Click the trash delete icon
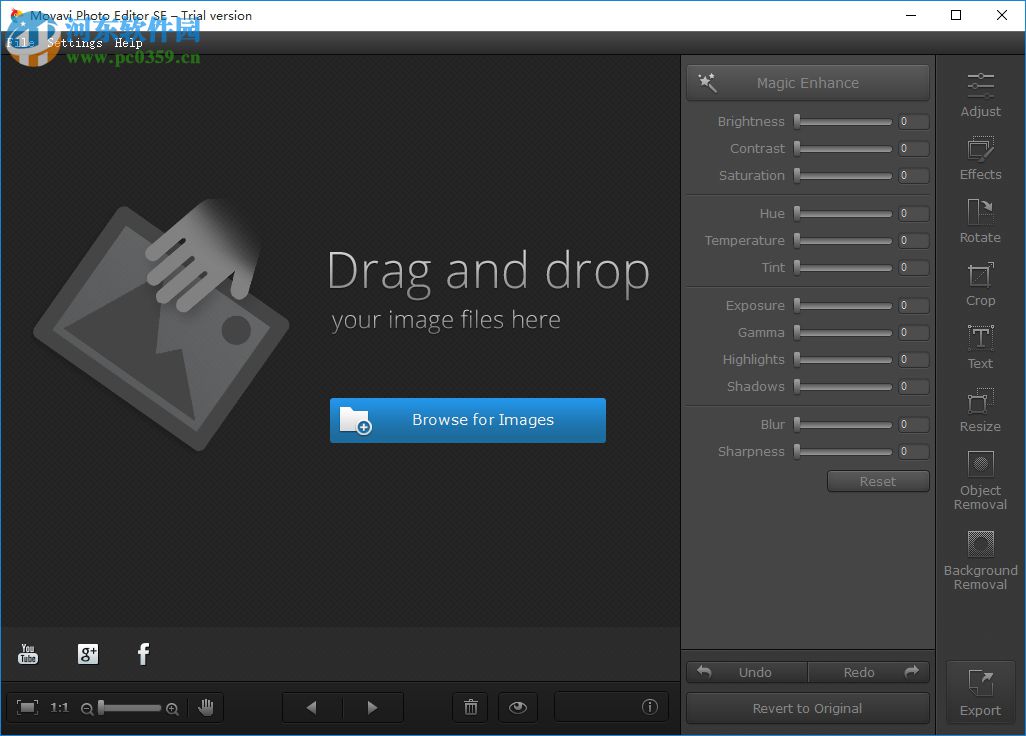Screen dimensions: 1026x736 coord(470,707)
